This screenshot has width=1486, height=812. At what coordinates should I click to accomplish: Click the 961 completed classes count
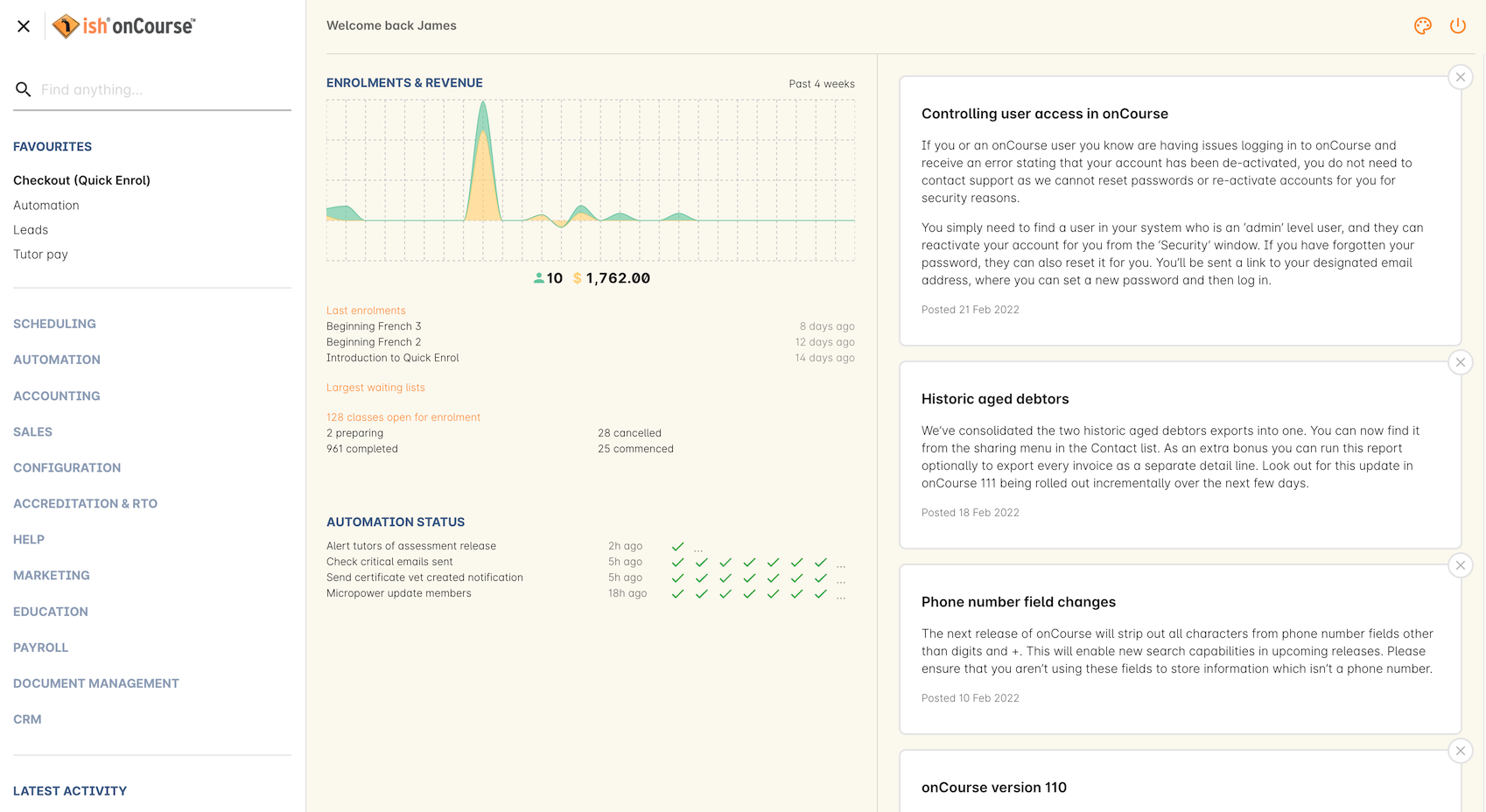click(x=362, y=449)
